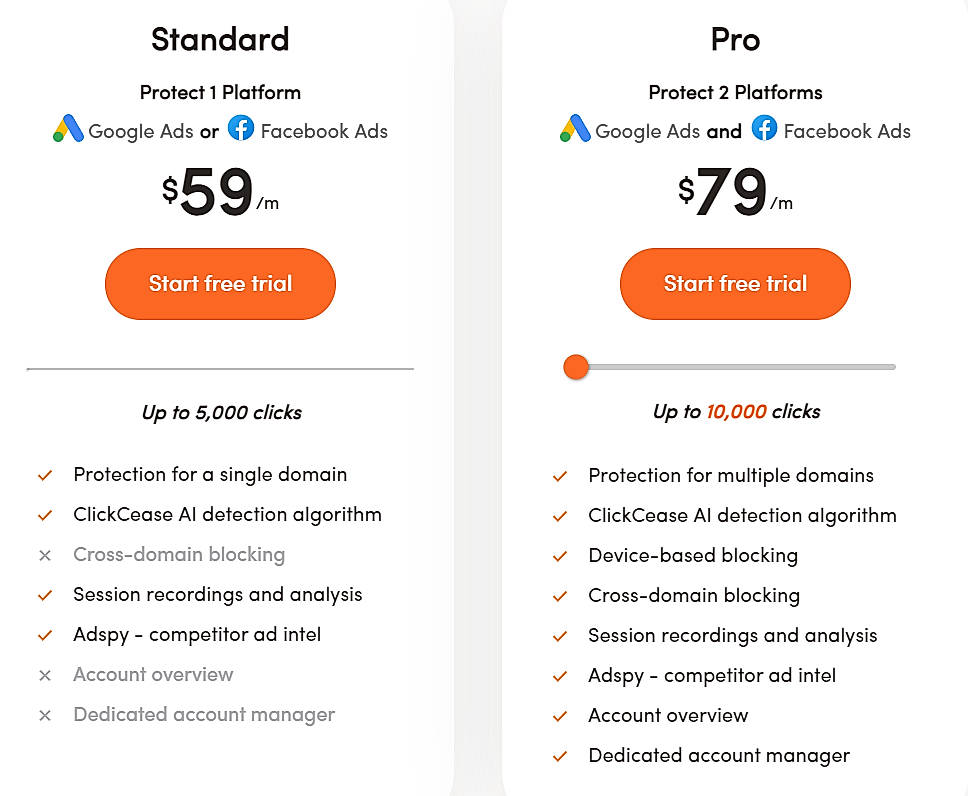Click the X mark beside Account overview under Standard
968x796 pixels.
point(44,675)
